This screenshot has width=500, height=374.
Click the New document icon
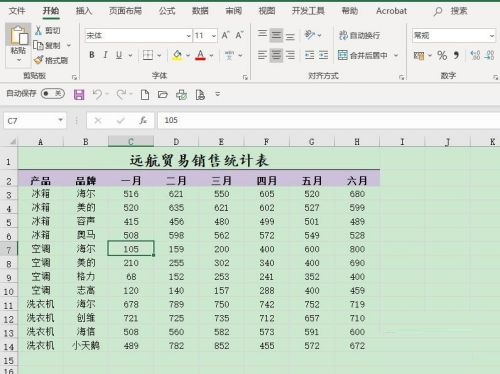coord(145,95)
